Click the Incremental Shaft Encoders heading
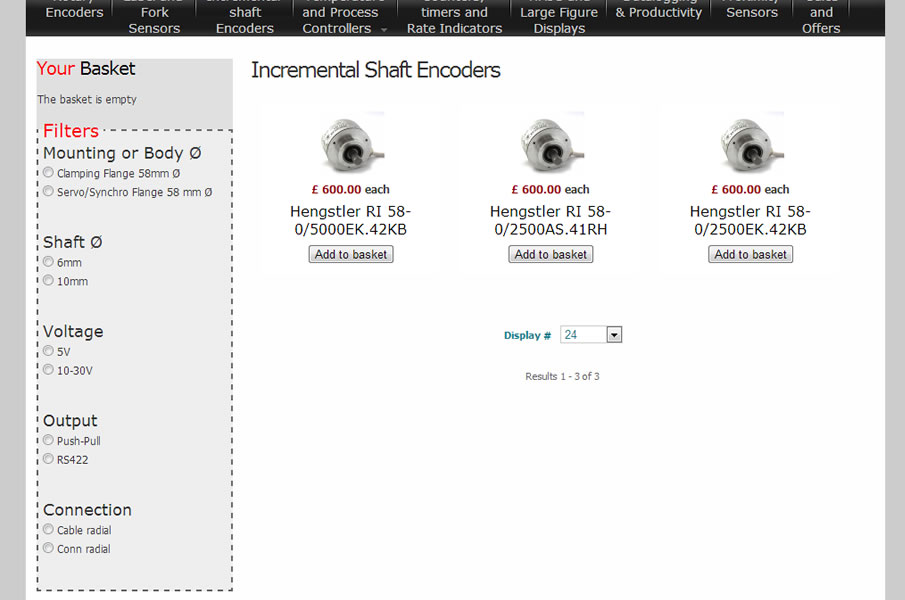Screen dimensions: 905x600 (376, 70)
